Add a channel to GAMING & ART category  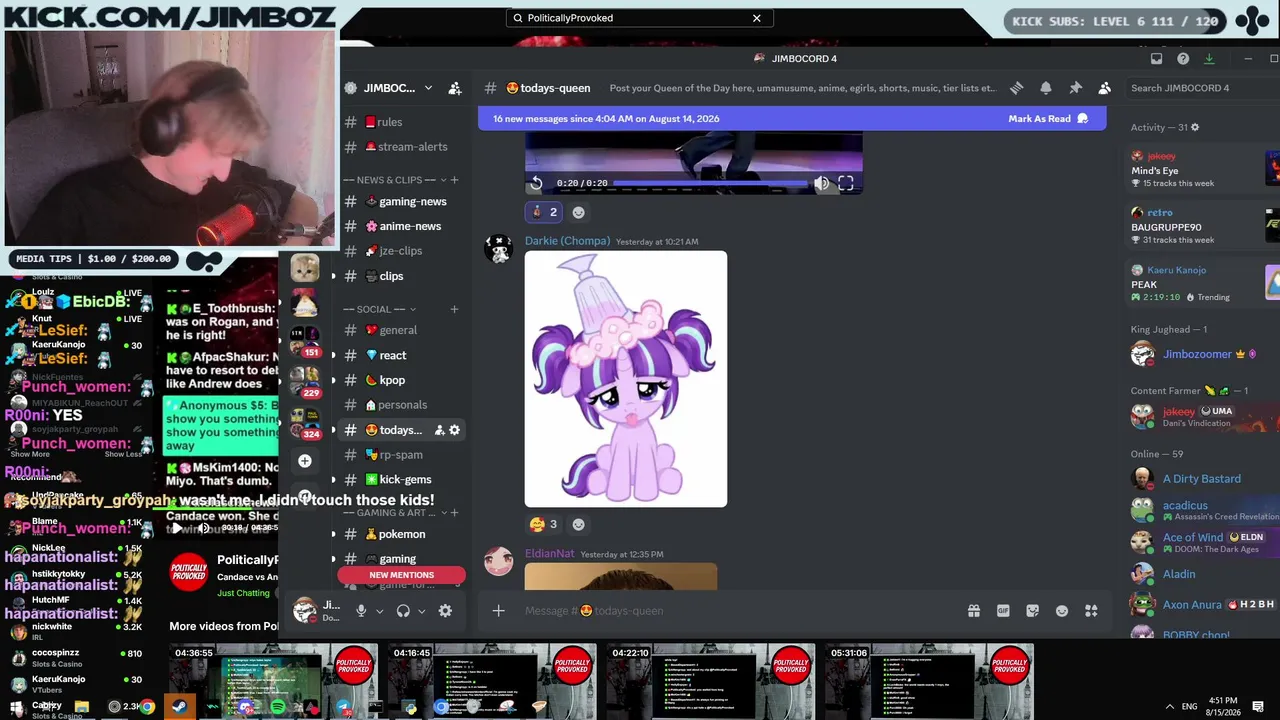click(454, 513)
